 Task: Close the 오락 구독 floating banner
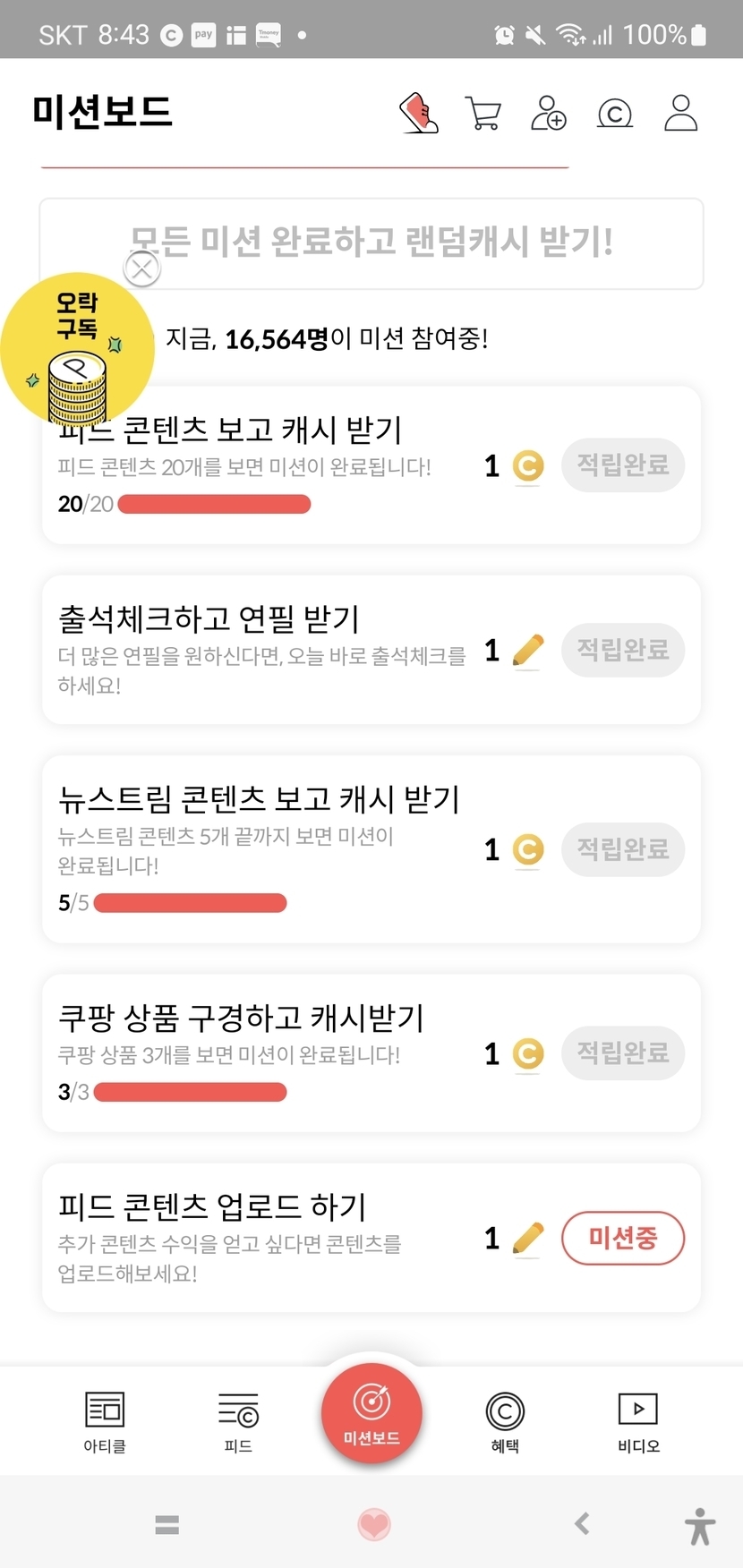tap(141, 268)
